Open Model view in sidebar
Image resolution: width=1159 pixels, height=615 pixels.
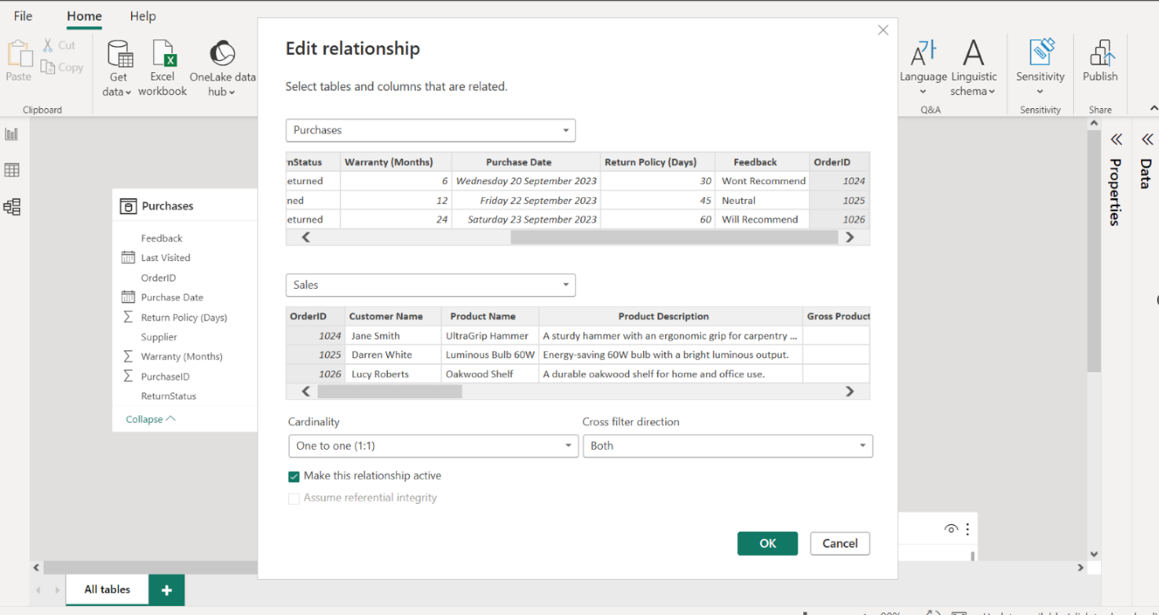click(x=12, y=207)
